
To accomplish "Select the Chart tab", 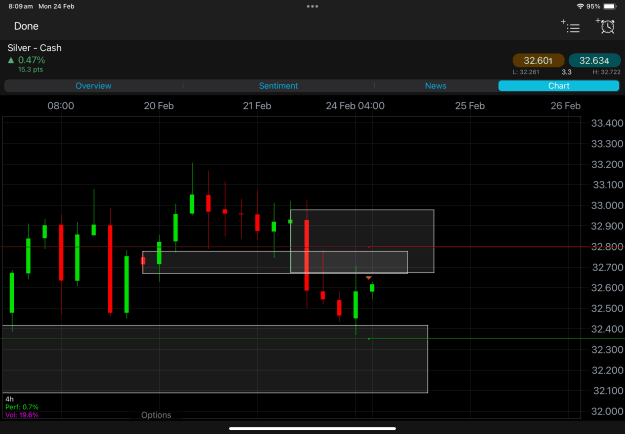I will (x=558, y=86).
